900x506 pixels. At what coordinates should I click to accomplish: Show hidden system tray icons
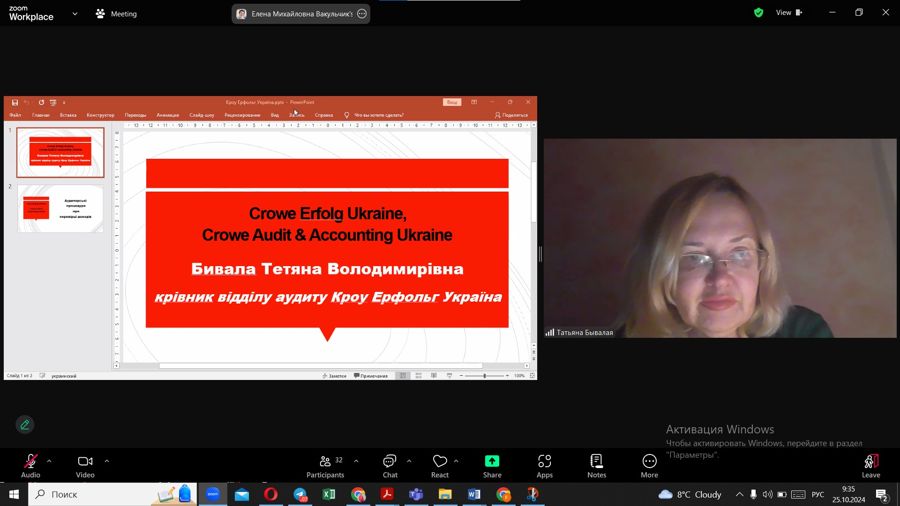739,494
